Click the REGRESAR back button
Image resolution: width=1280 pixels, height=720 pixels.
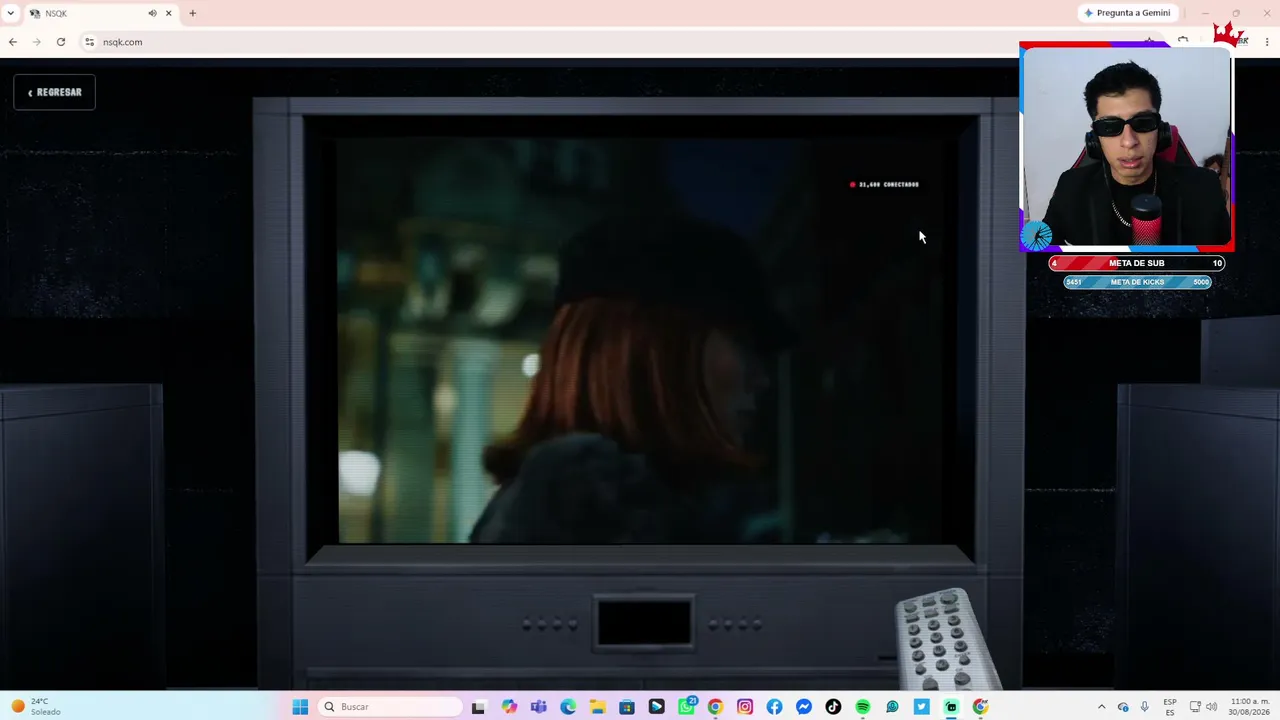55,92
